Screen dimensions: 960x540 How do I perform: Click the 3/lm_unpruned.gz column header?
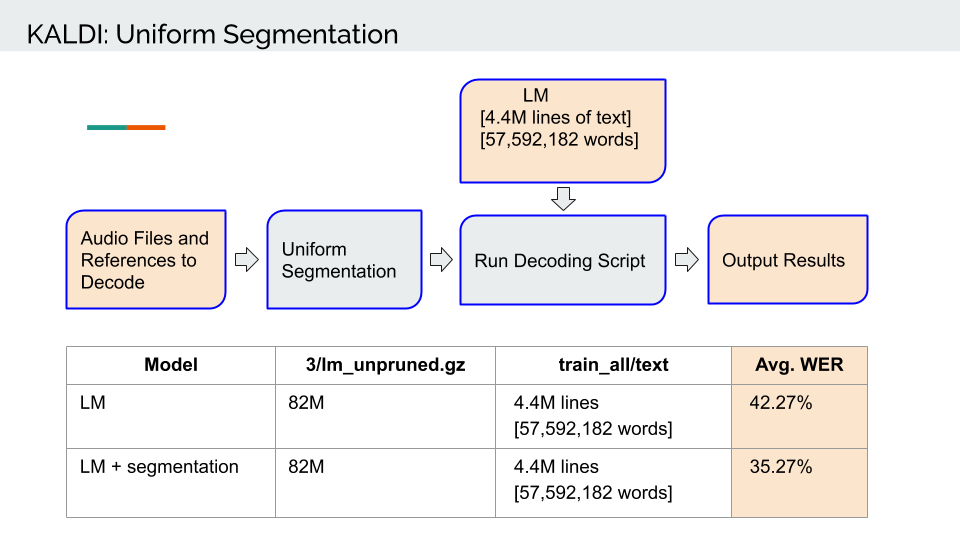click(385, 366)
